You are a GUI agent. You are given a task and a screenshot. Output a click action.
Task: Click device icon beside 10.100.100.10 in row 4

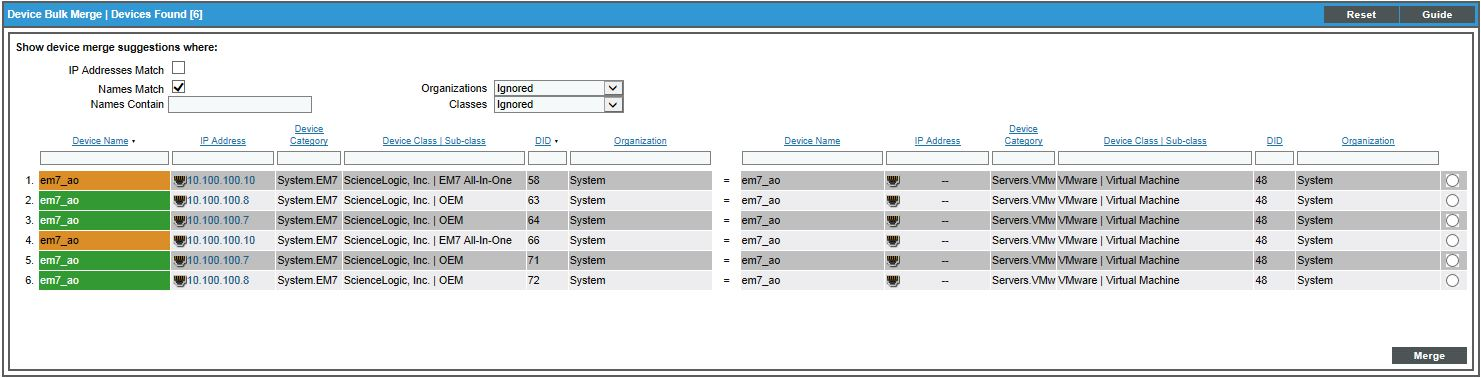(x=180, y=241)
